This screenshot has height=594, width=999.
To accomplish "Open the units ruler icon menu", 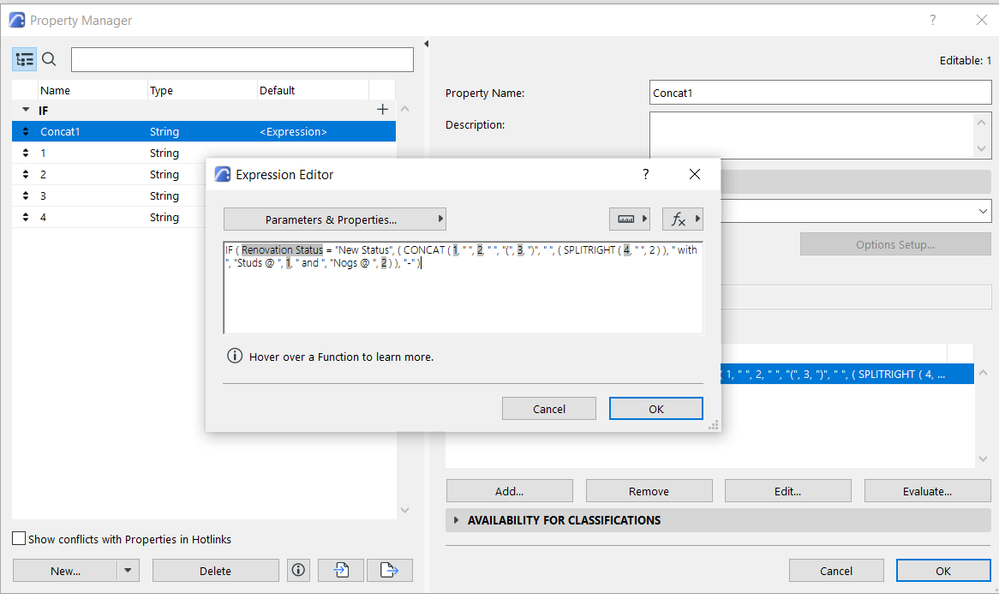I will click(x=629, y=219).
